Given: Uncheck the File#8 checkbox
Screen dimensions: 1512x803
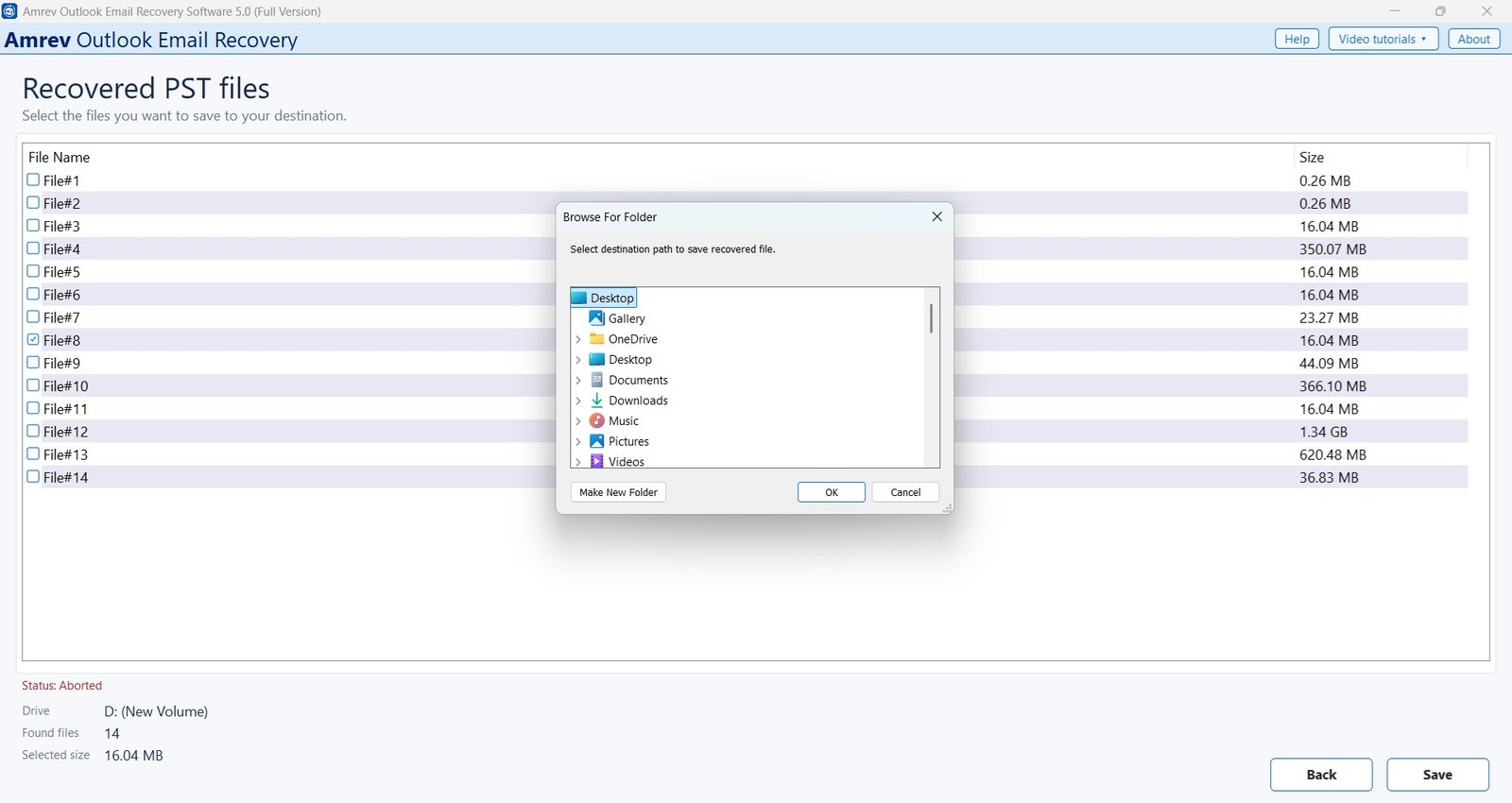Looking at the screenshot, I should click(x=33, y=339).
